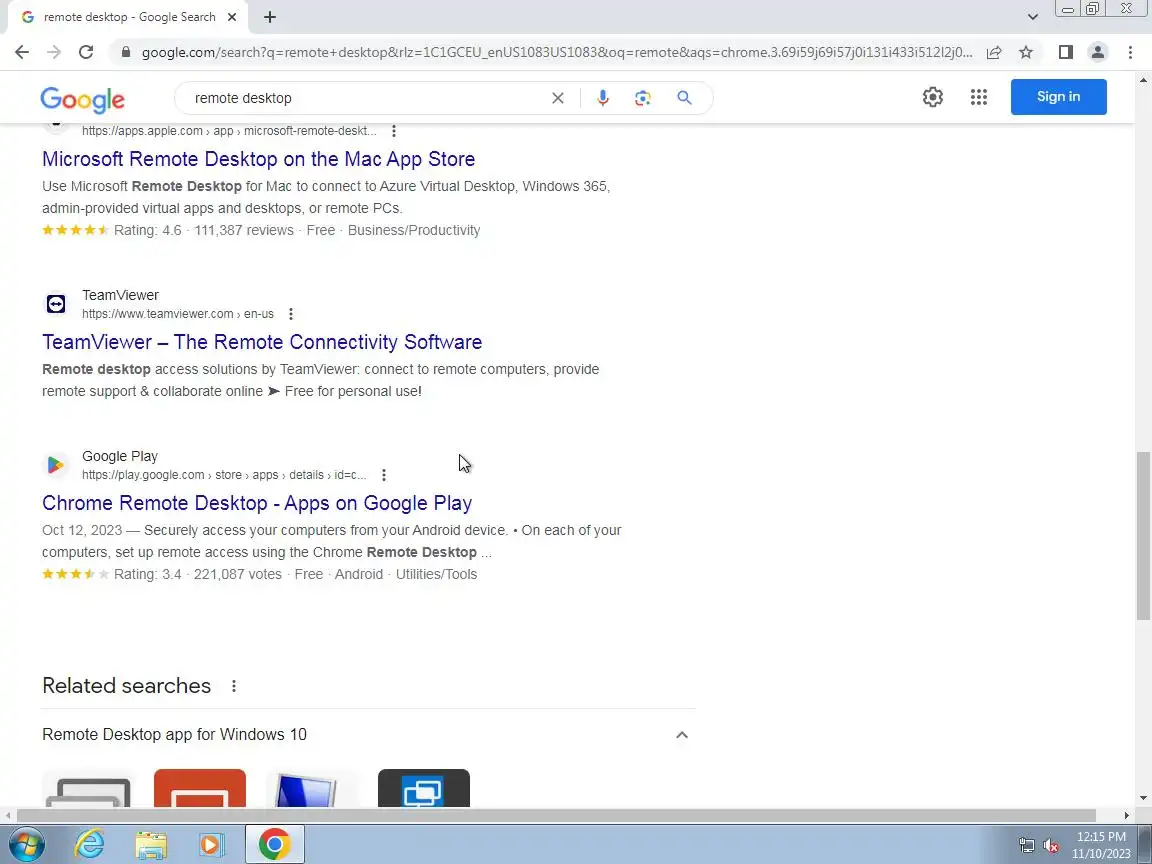Close the remote desktop search tab
The image size is (1152, 864).
[232, 17]
